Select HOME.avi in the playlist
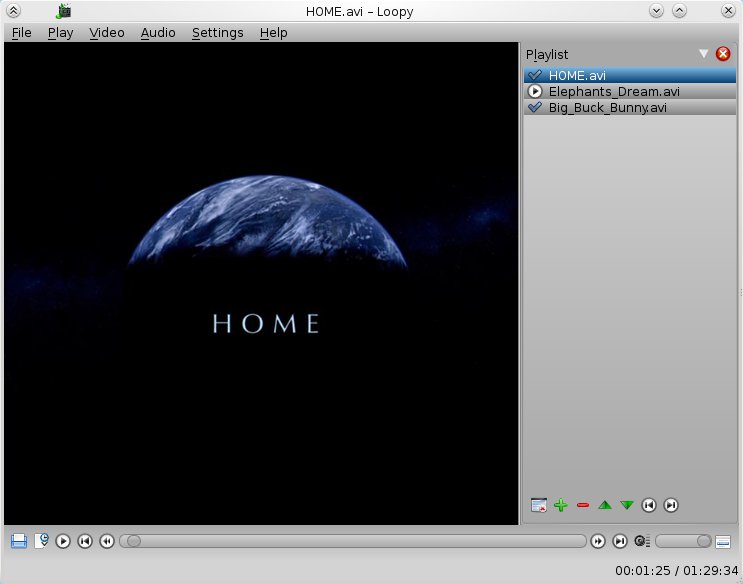Image resolution: width=743 pixels, height=584 pixels. tap(630, 75)
